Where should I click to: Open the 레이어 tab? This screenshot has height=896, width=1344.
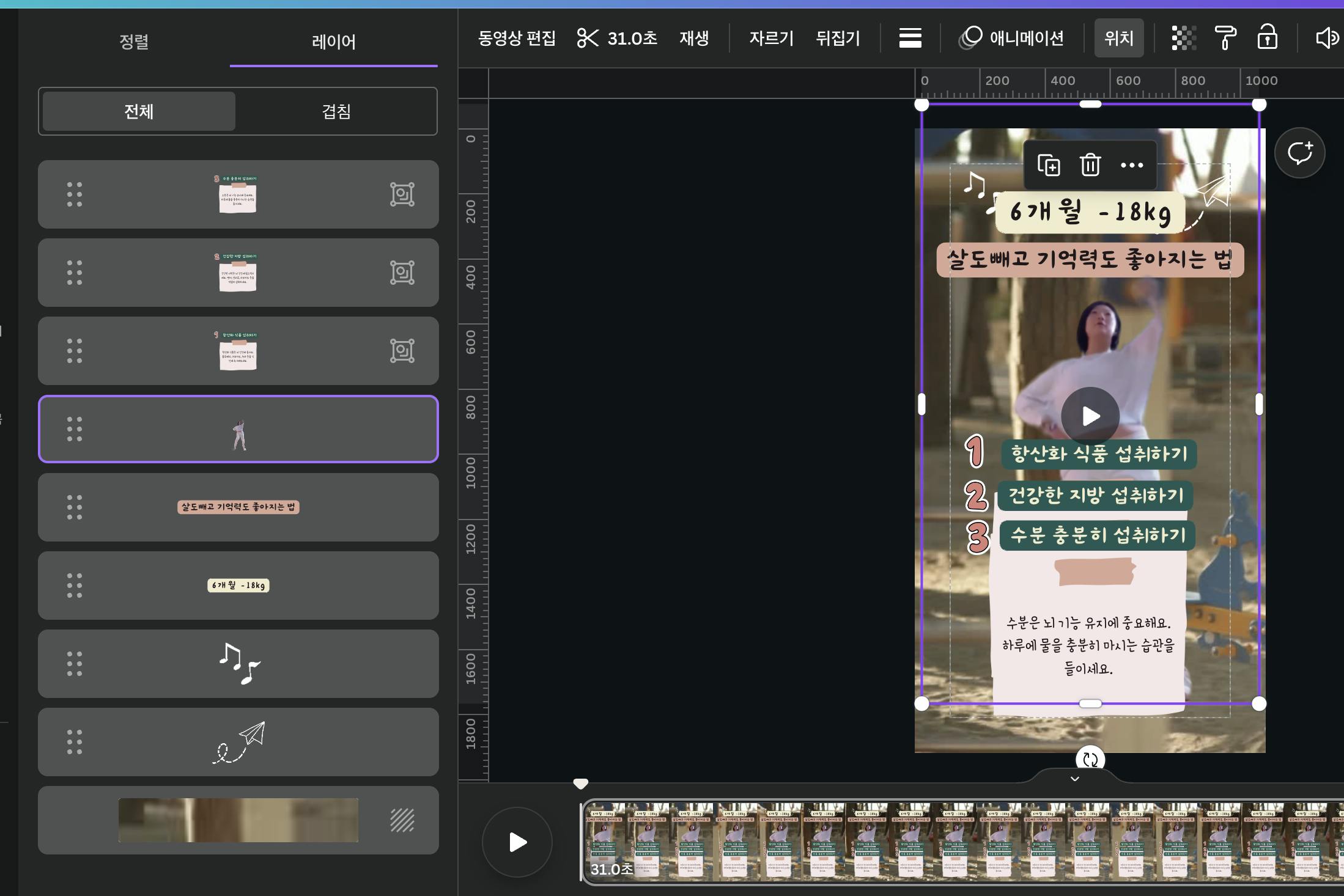334,42
